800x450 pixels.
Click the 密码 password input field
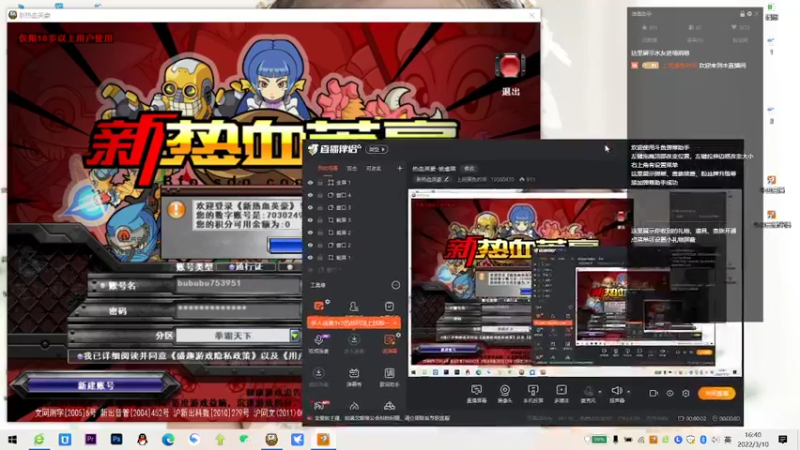pos(238,310)
